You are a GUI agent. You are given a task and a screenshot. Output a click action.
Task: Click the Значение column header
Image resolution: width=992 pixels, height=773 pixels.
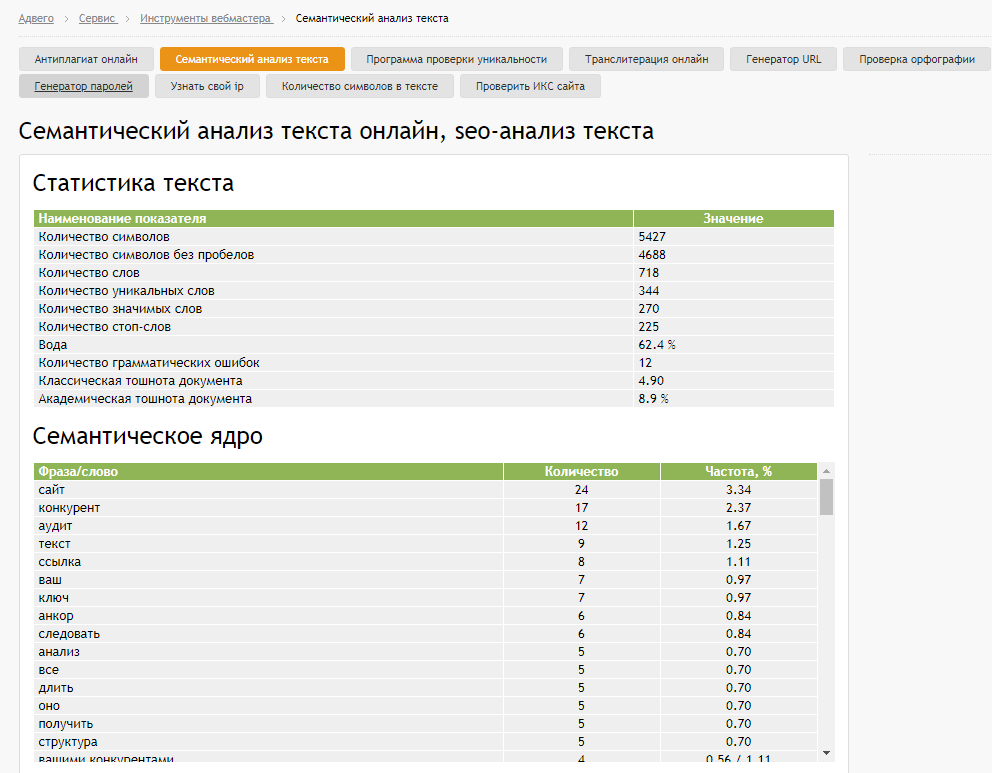[x=733, y=218]
